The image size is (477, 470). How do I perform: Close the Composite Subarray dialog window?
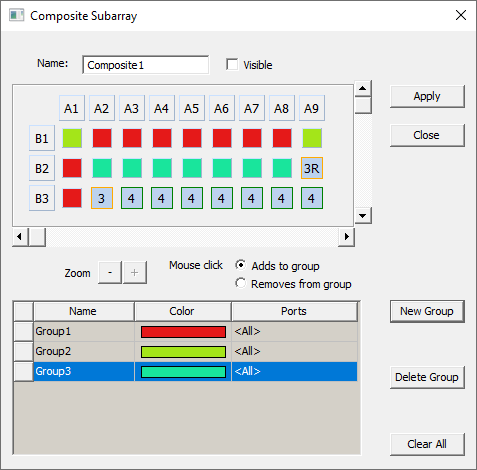pos(461,15)
